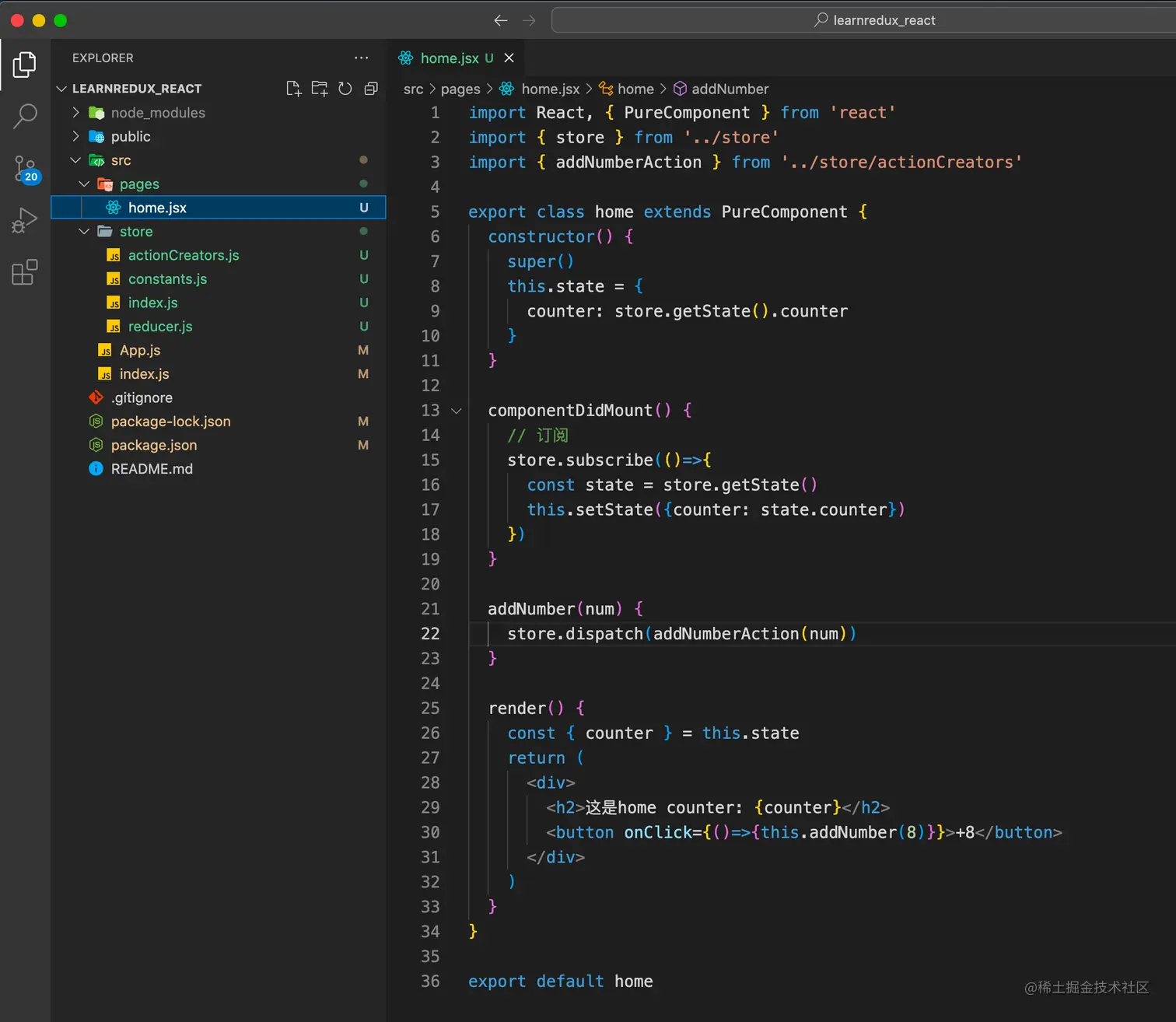Fold the componentDidMount code block
1176x1022 pixels.
457,411
